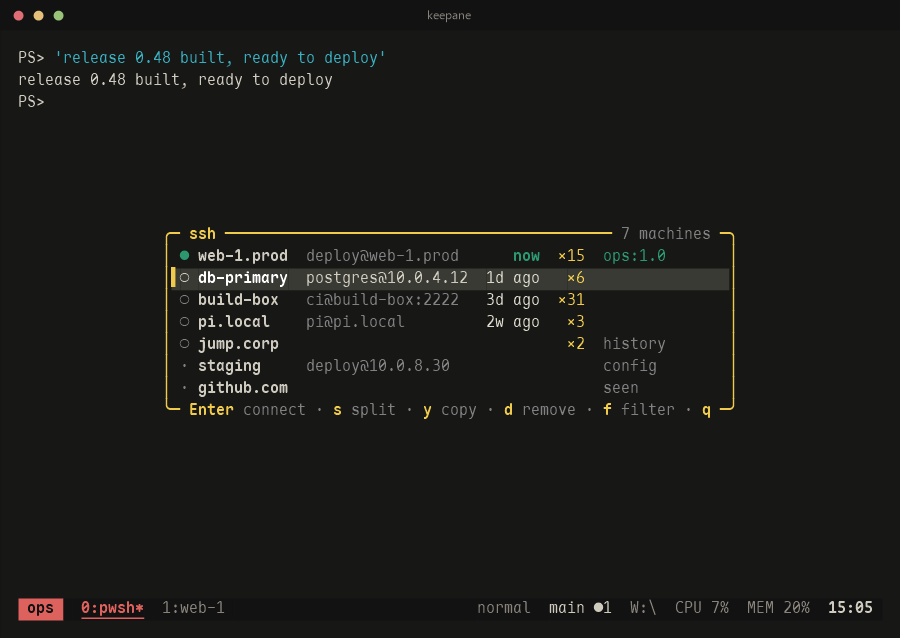Select the web-1.prod machine row

coord(450,256)
